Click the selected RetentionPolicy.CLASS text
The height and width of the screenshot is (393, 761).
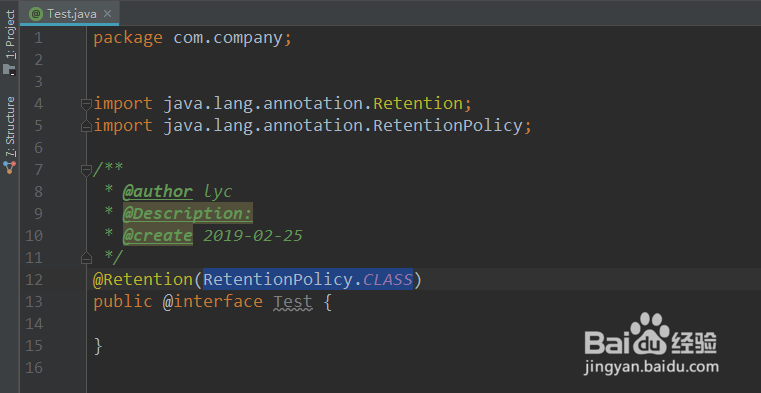pyautogui.click(x=308, y=279)
